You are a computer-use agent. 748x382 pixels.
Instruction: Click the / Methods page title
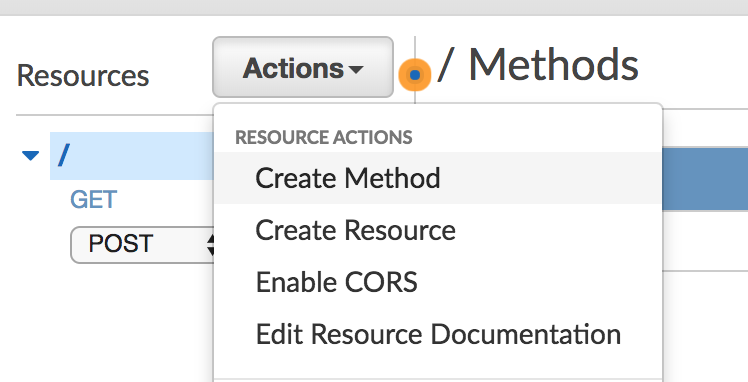tap(538, 65)
